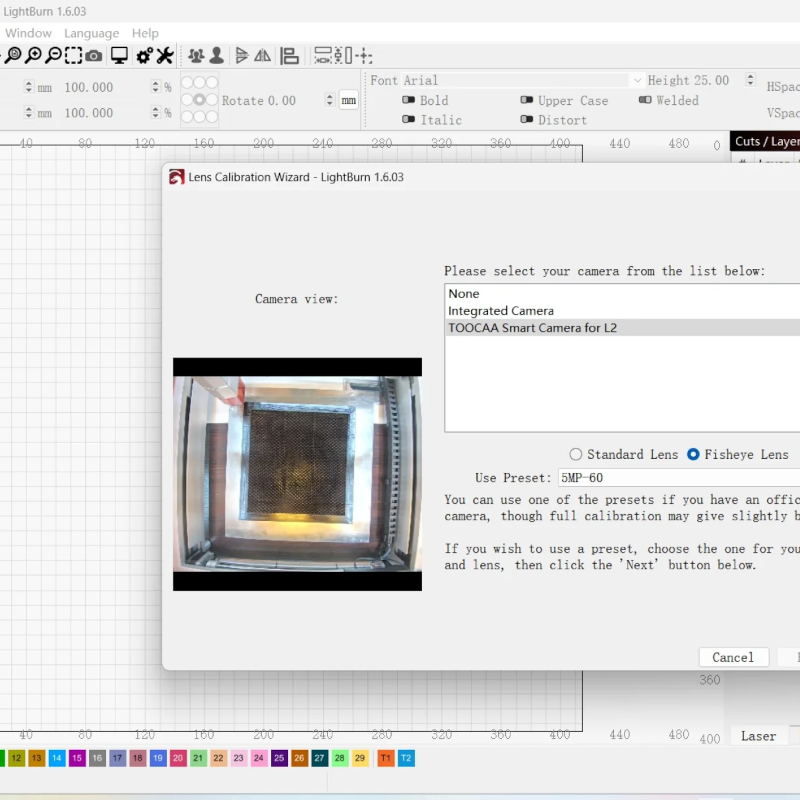Click the make same height icon
This screenshot has height=800, width=800.
[343, 55]
